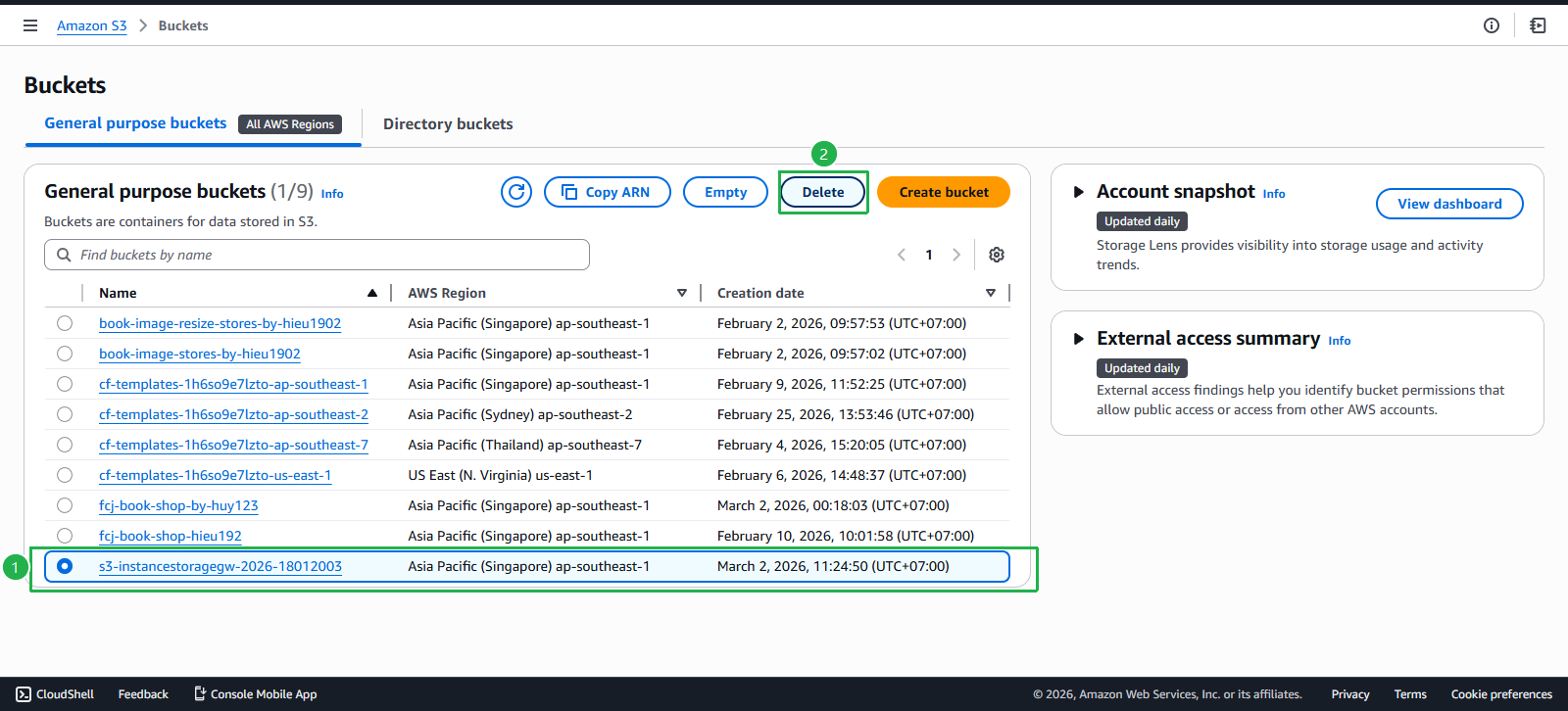Go to Amazon S3 breadcrumb
The image size is (1568, 711).
coord(92,25)
